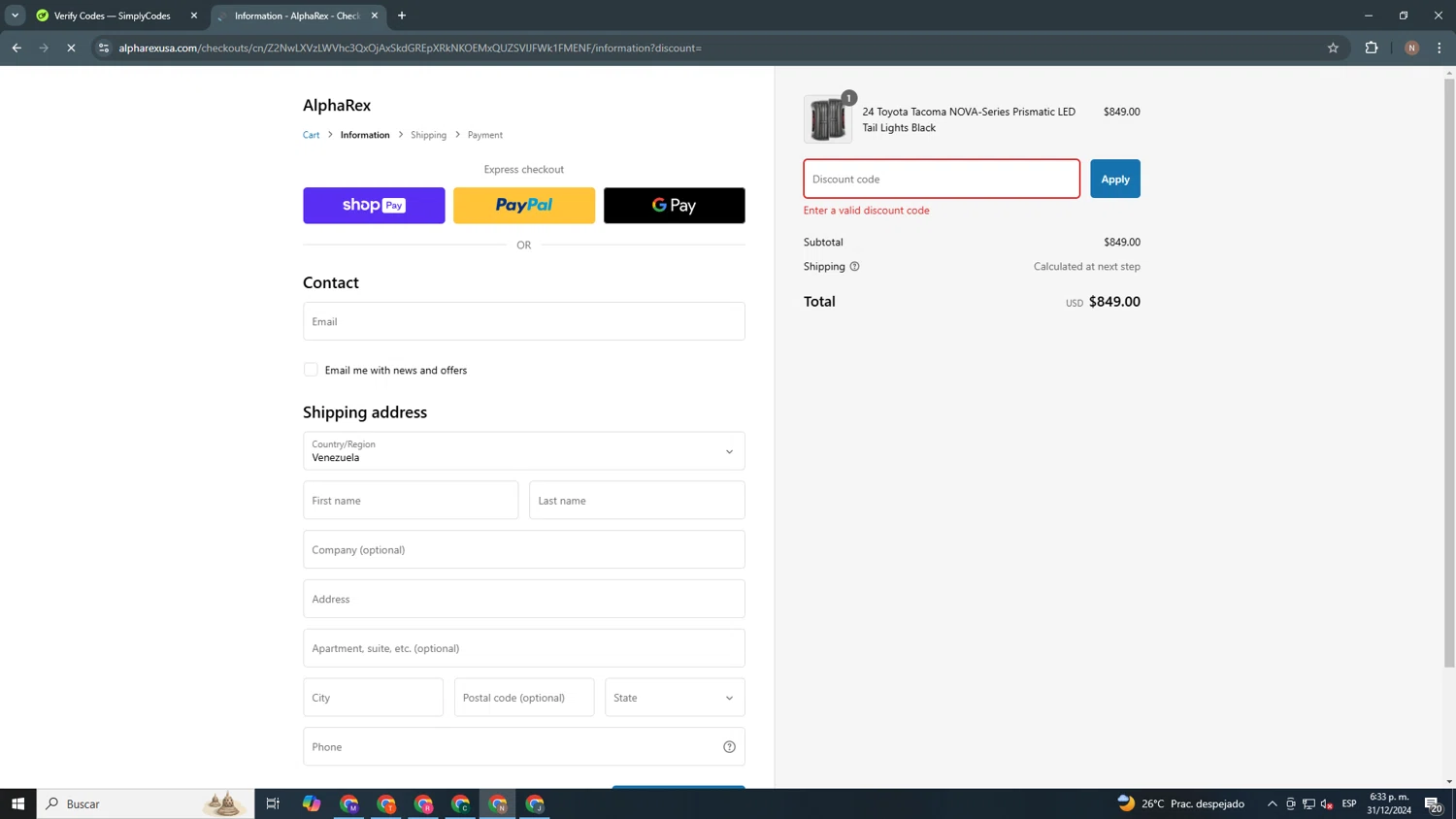The width and height of the screenshot is (1456, 819).
Task: Open the Chrome taskbar icon with J badge
Action: 535,803
